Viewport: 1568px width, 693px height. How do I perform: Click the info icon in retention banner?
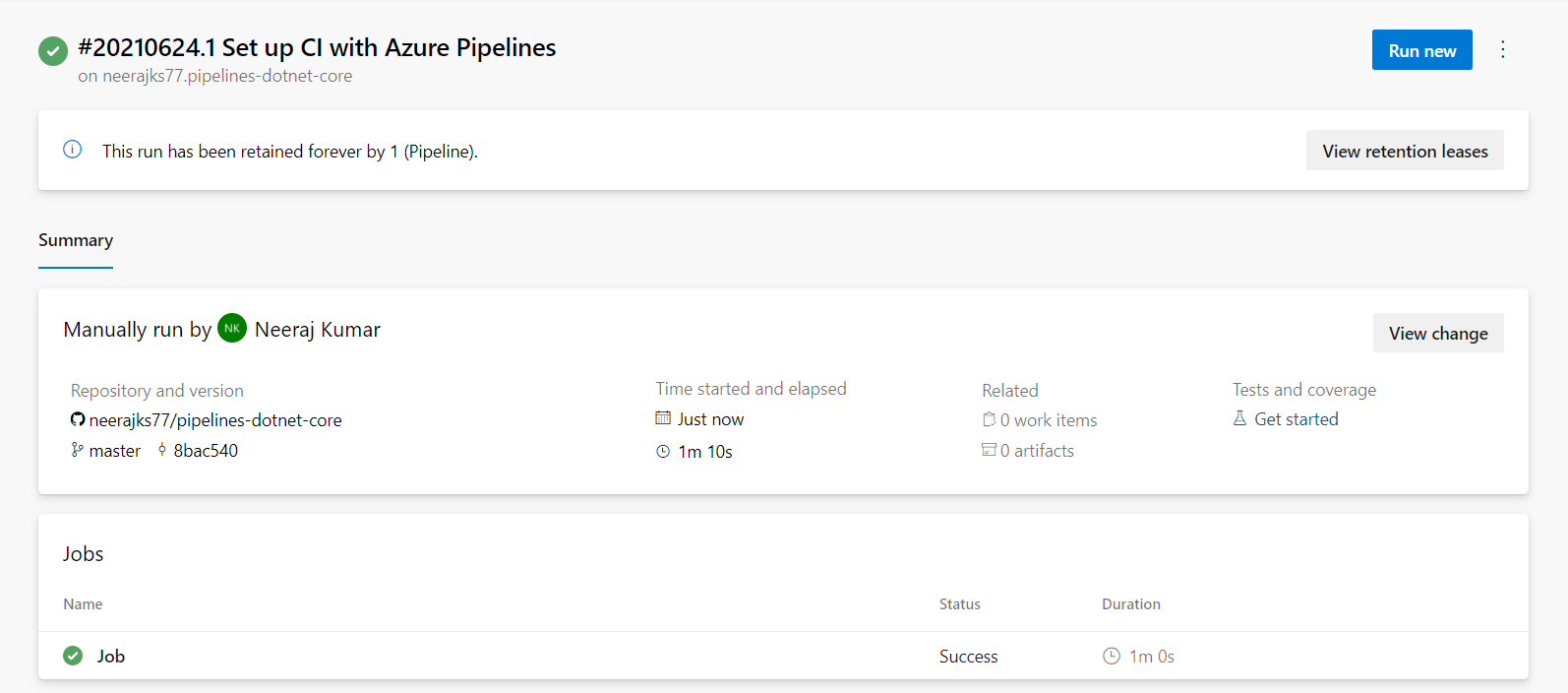(73, 150)
